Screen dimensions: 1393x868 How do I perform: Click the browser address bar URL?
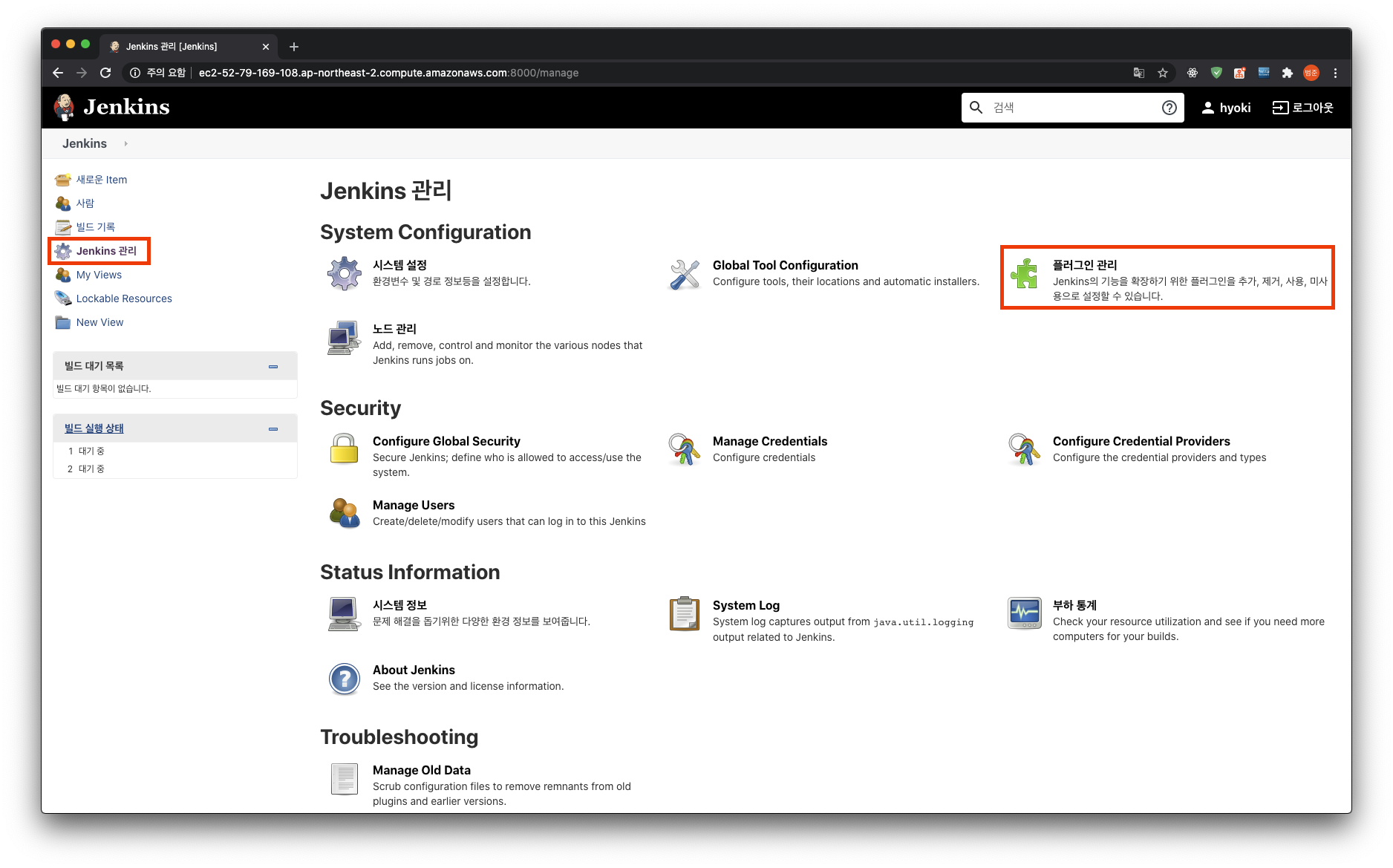(388, 73)
